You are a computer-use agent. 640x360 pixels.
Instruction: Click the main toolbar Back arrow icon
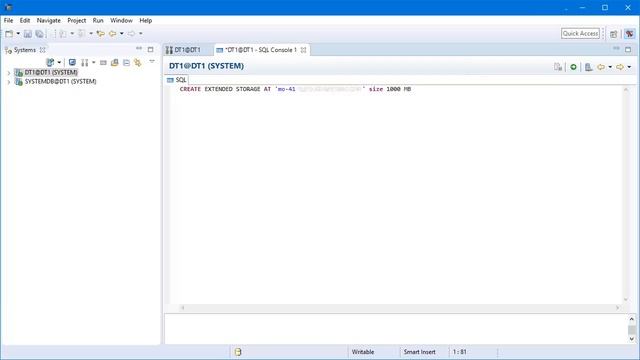click(113, 34)
